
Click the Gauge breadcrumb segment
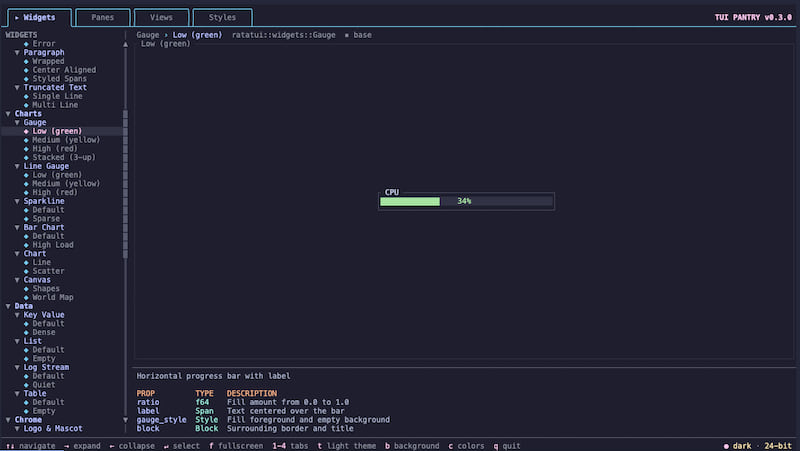(148, 35)
